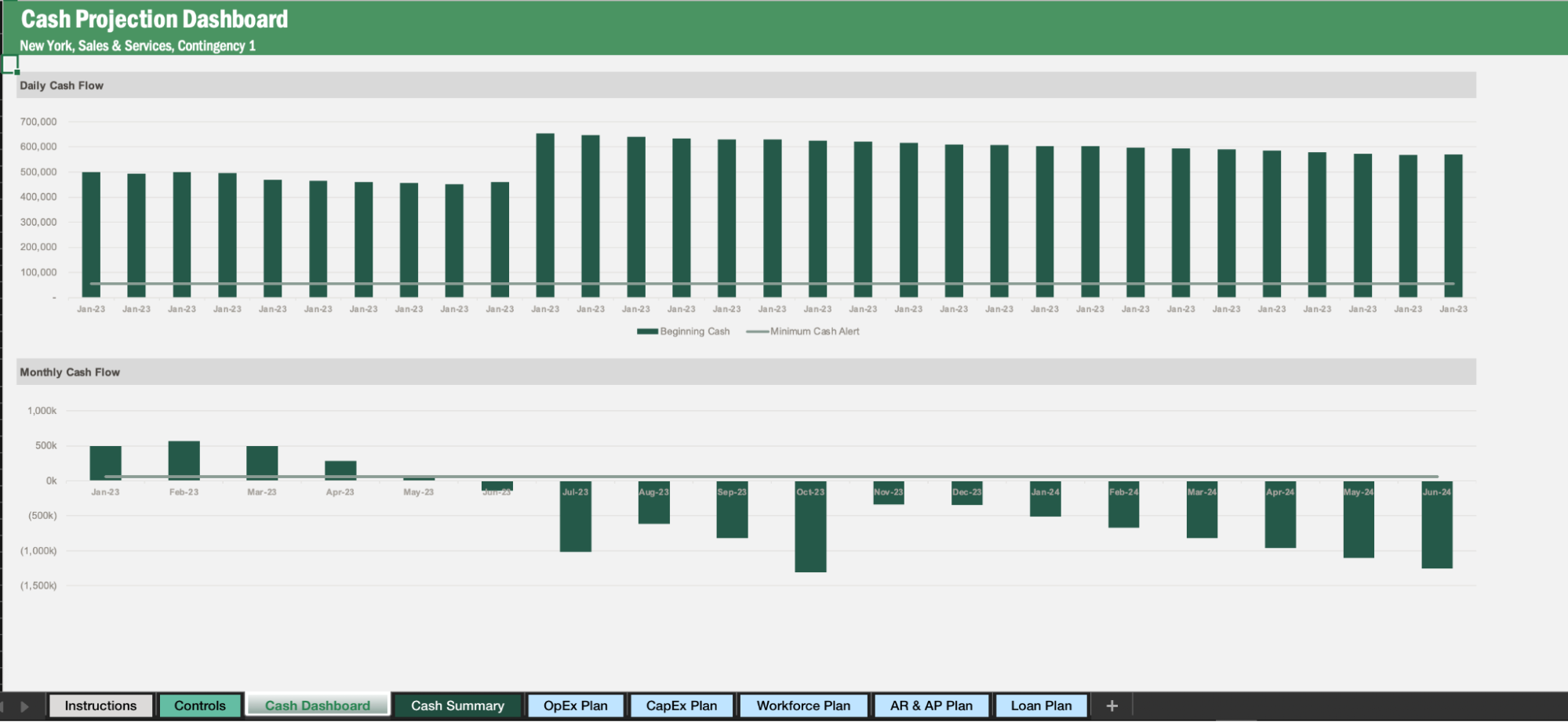
Task: Open the Loan Plan tab
Action: tap(1042, 705)
